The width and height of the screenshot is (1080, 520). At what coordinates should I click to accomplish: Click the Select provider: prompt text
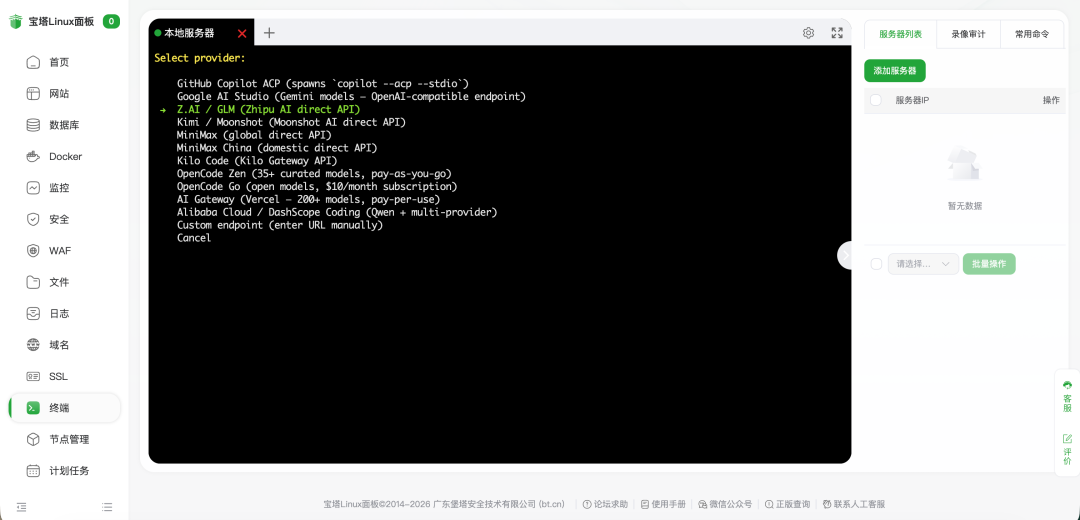[x=200, y=58]
